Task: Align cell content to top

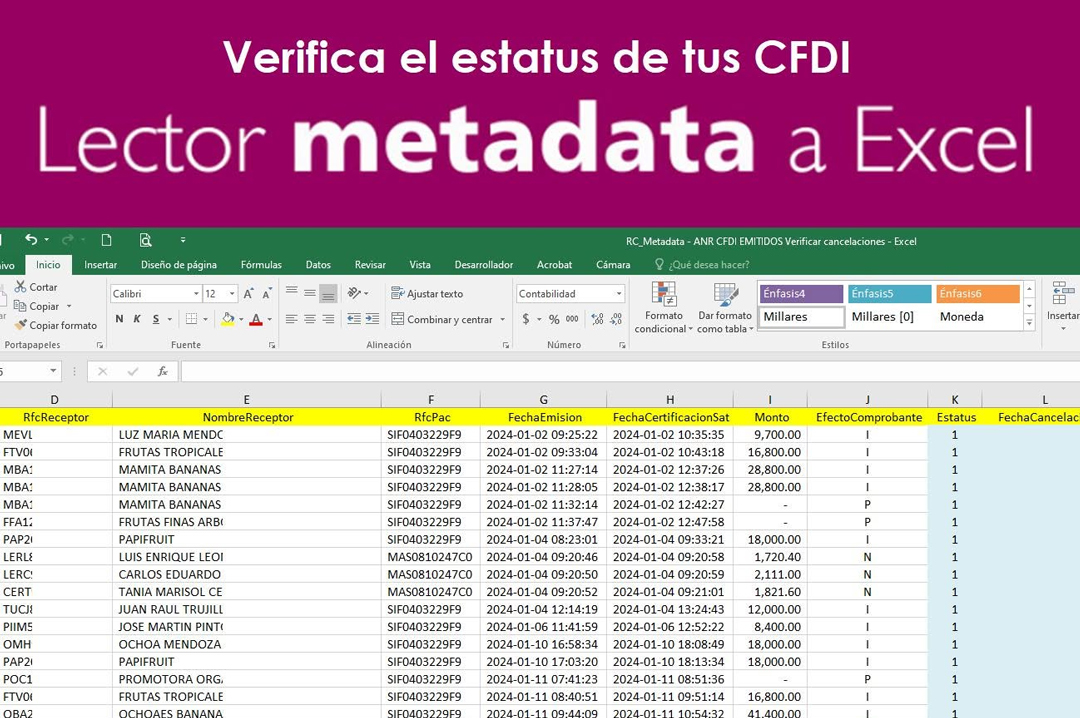Action: pos(291,293)
